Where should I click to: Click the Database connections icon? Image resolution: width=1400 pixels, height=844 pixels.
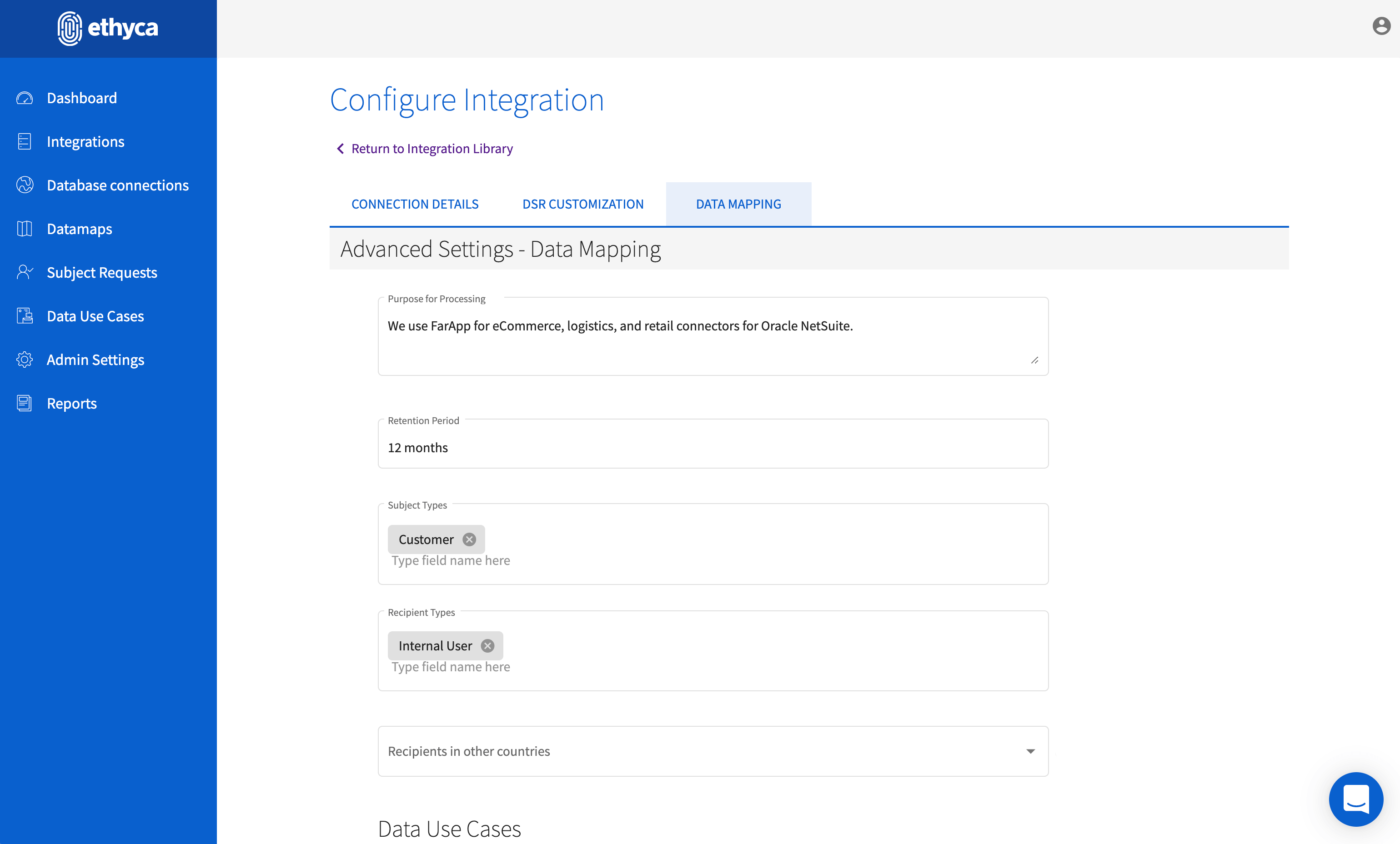tap(25, 185)
